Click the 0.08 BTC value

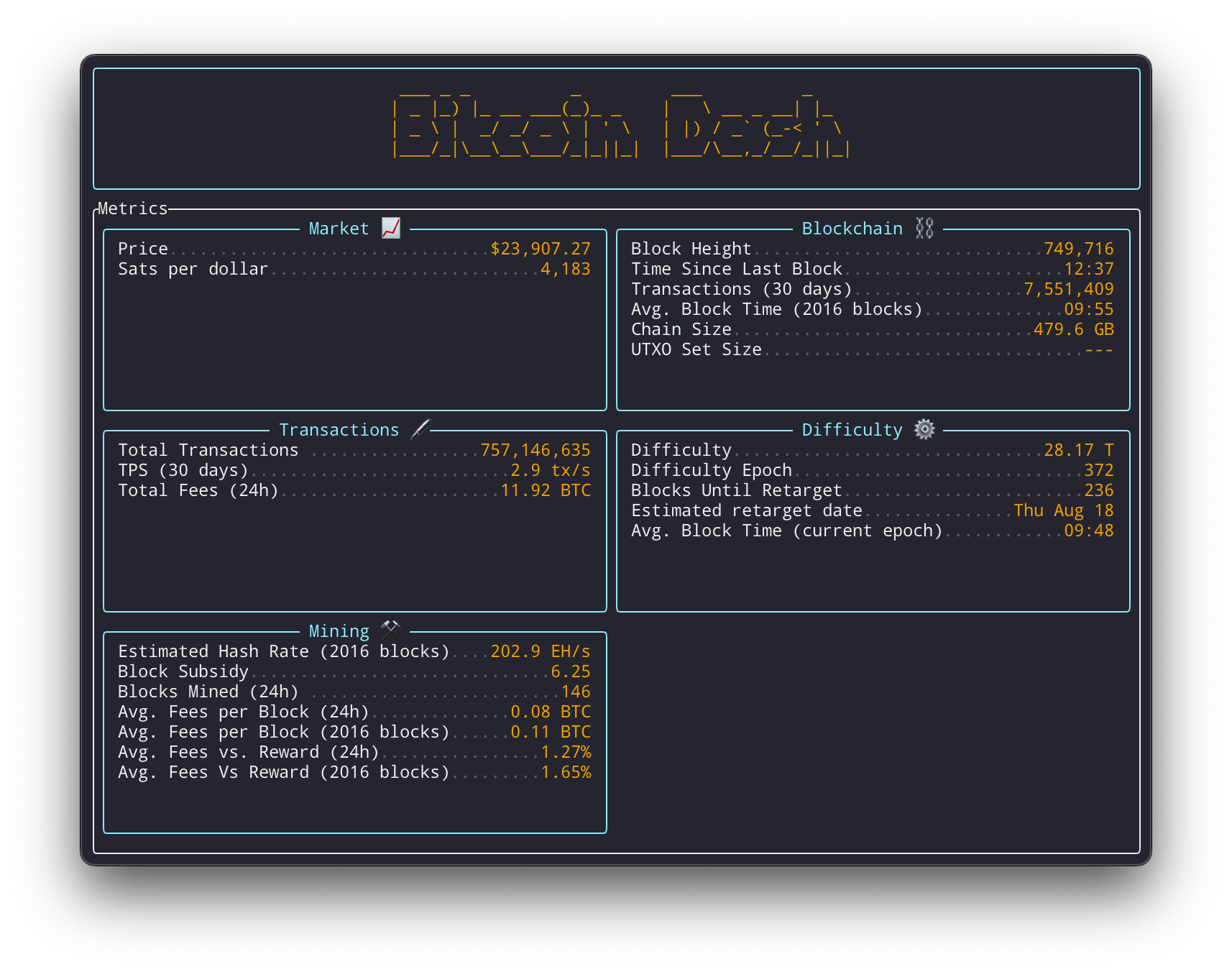551,712
